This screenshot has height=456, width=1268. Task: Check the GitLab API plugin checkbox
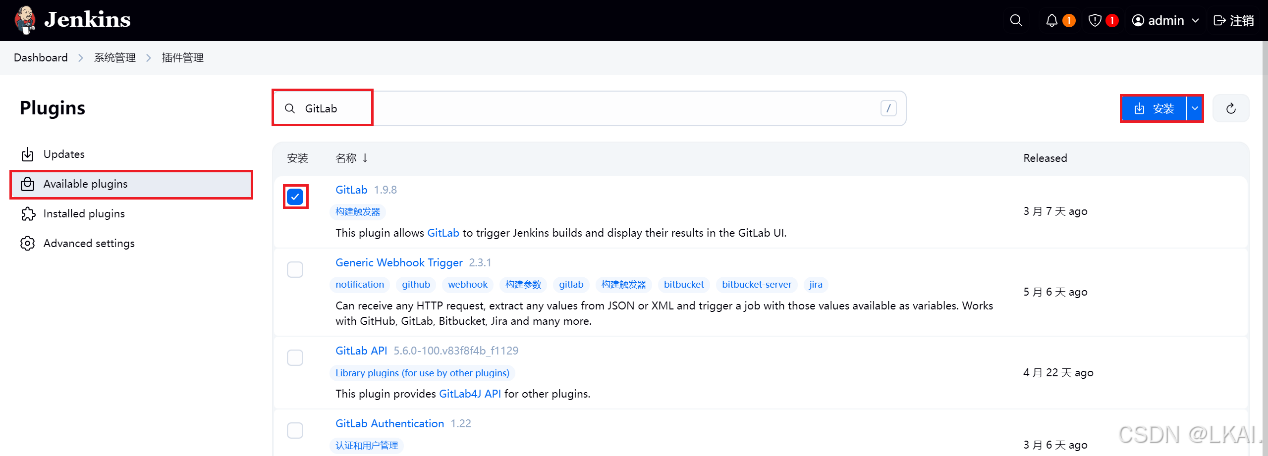(295, 358)
